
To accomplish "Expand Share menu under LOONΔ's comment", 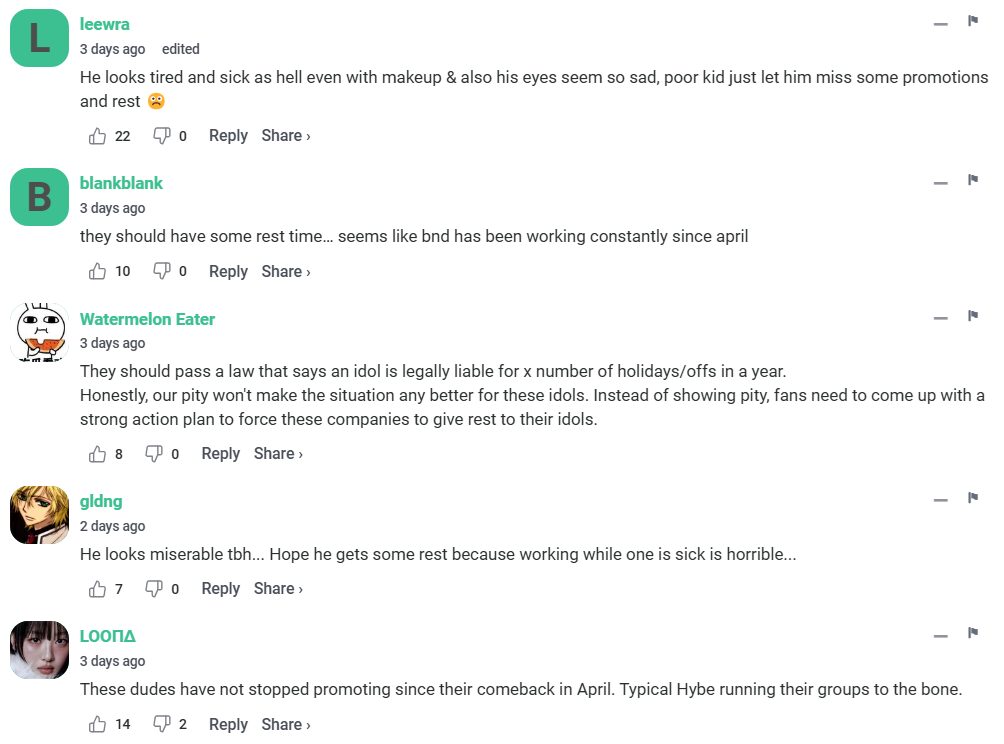I will pos(286,724).
